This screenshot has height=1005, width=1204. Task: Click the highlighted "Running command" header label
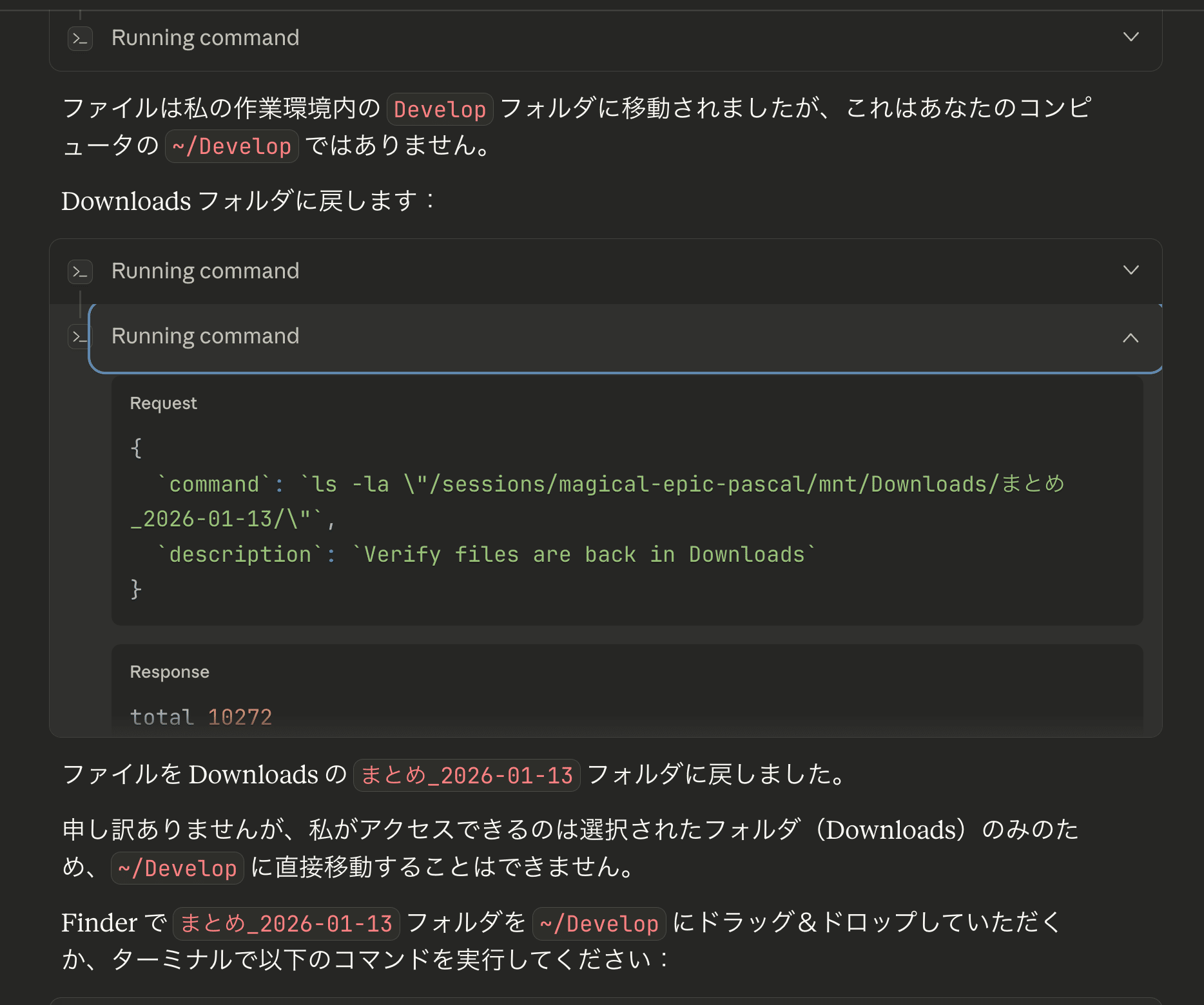(205, 336)
